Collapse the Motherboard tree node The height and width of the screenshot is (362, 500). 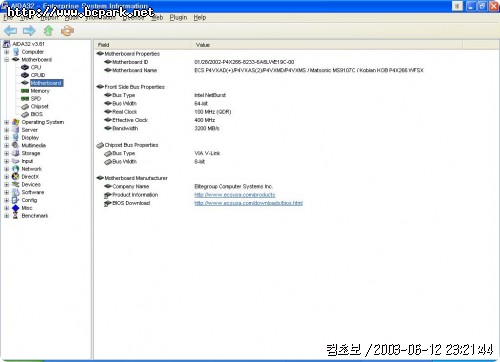click(x=7, y=60)
